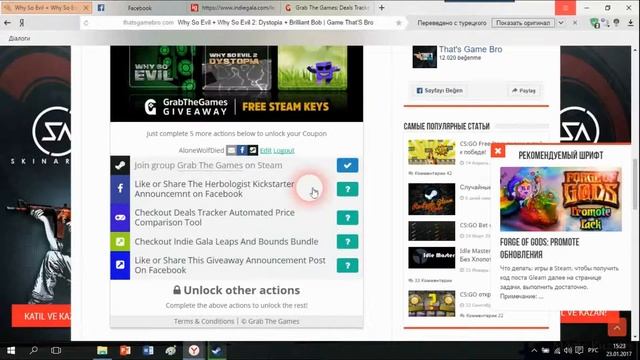This screenshot has width=640, height=360.
Task: Click completed checkmark for Join group action
Action: 347,165
